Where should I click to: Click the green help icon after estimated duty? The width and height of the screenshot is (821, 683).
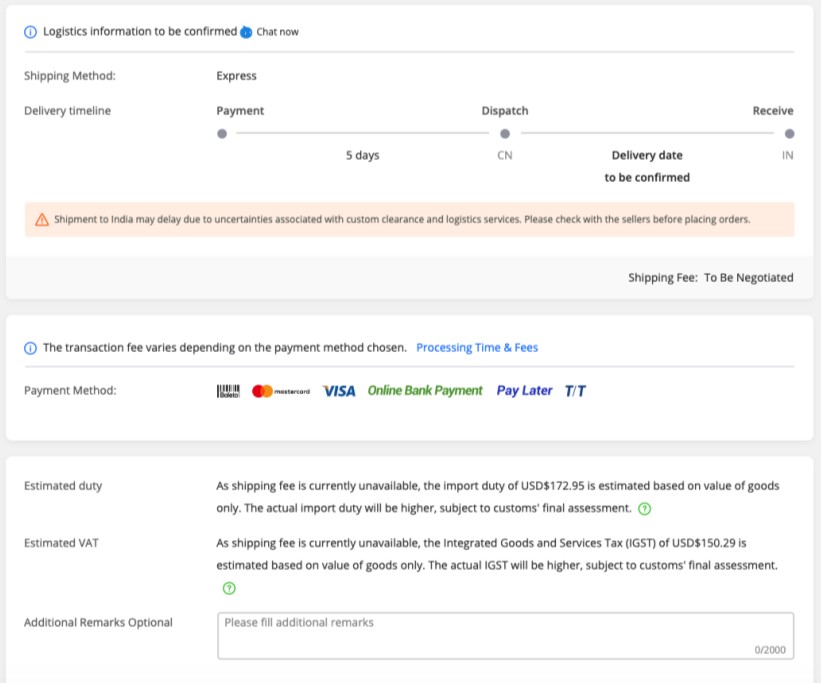[645, 509]
